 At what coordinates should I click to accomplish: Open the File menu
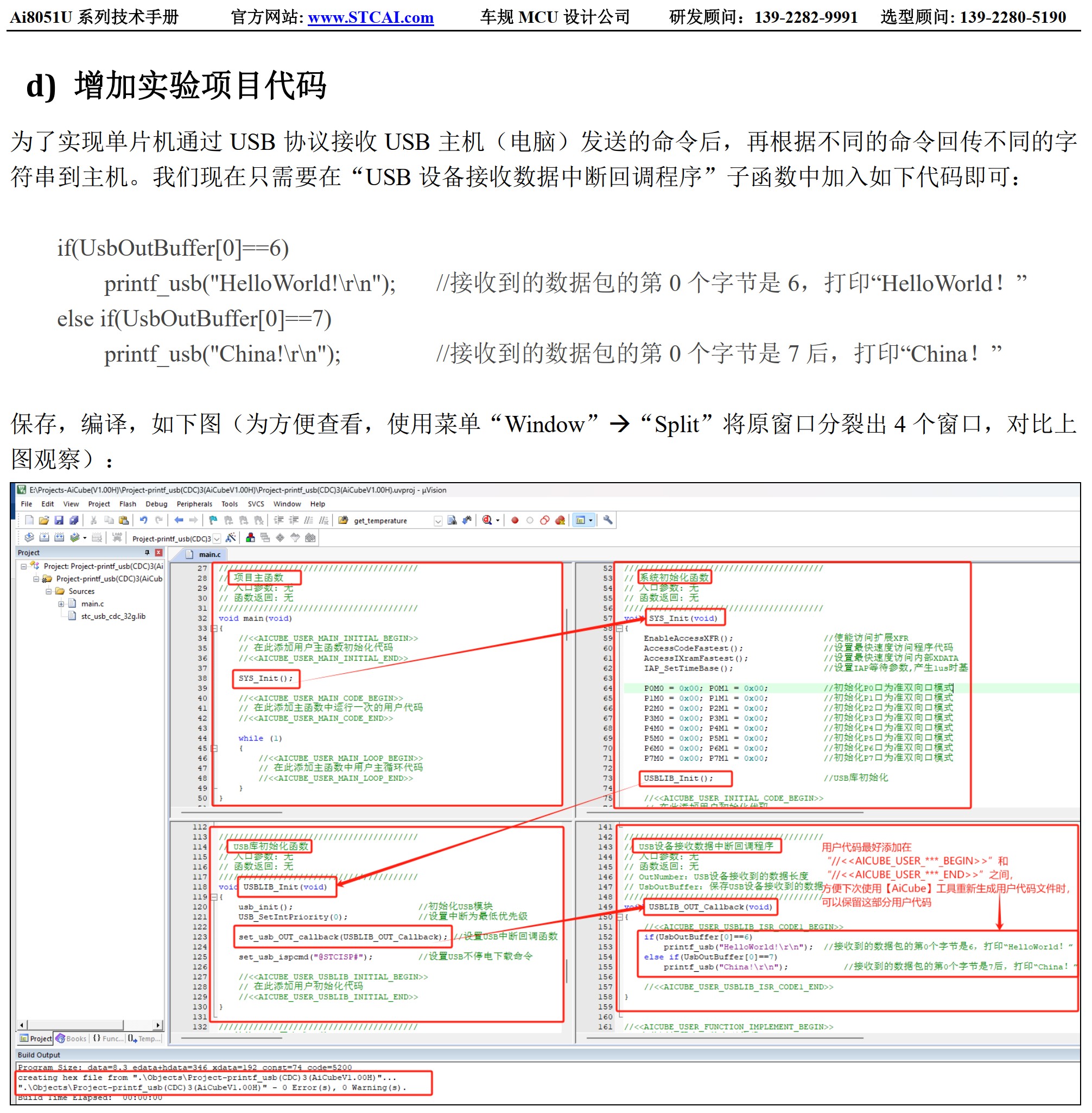coord(27,504)
